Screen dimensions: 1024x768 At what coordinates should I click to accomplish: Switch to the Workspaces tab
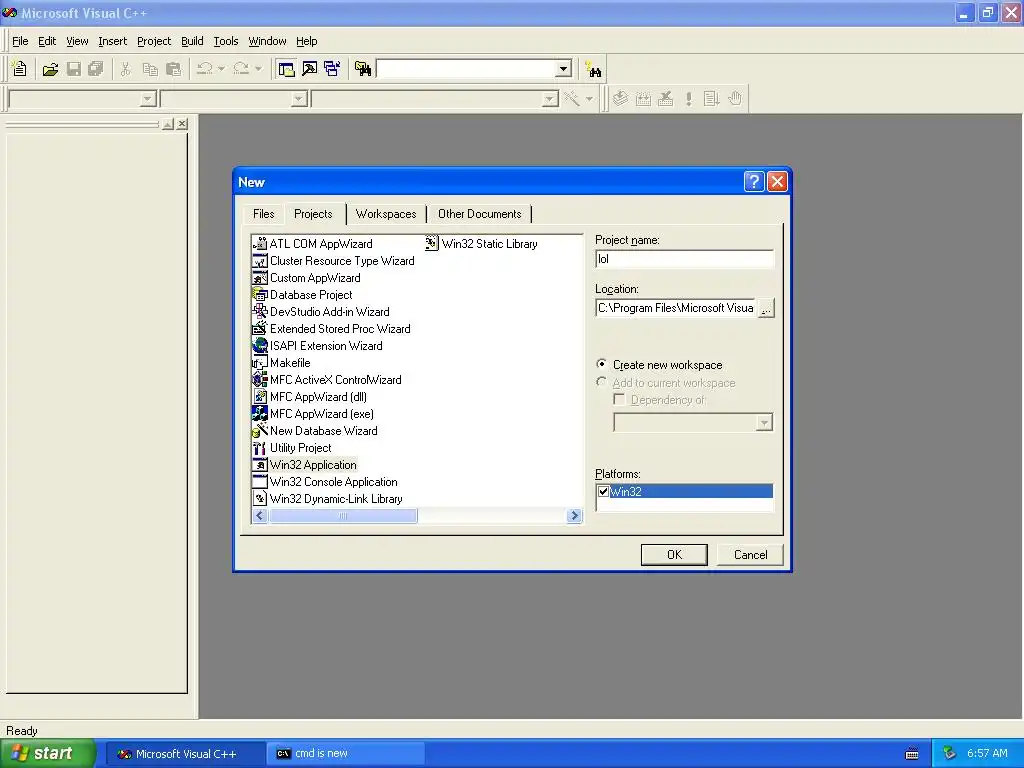(386, 214)
